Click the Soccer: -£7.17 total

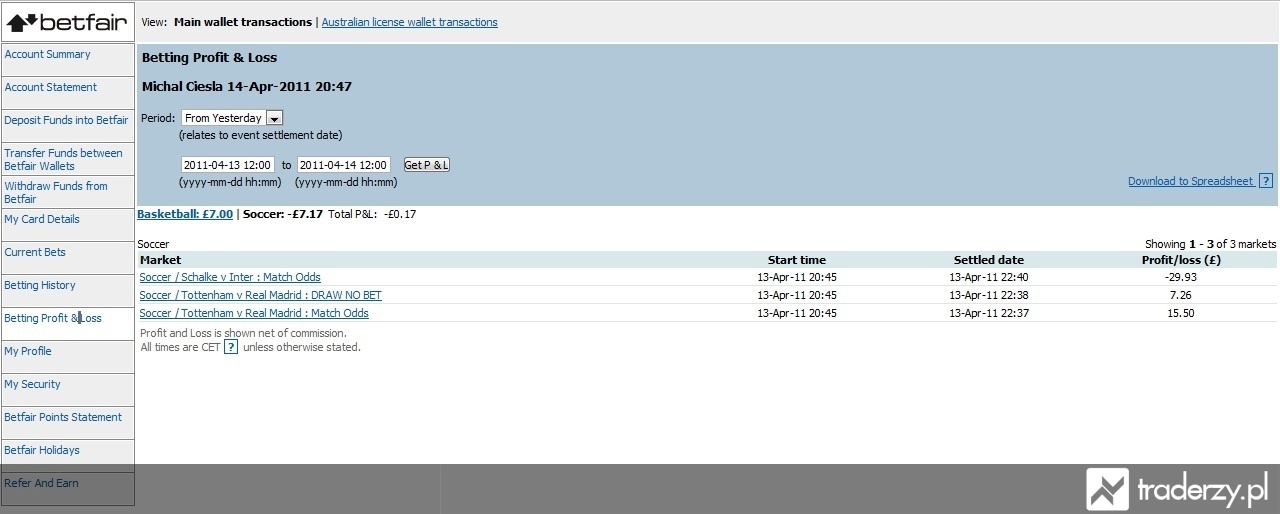pyautogui.click(x=283, y=214)
